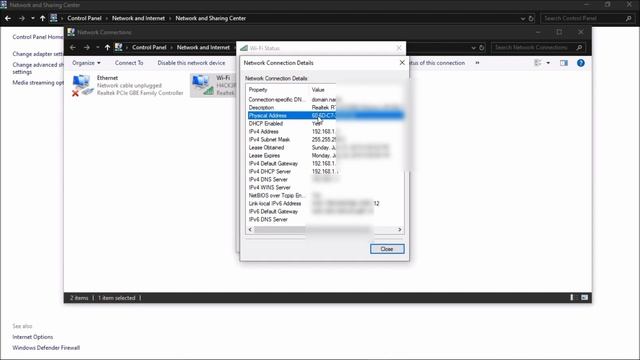Open Windows Defender Firewall link
The height and width of the screenshot is (360, 640).
coord(46,348)
